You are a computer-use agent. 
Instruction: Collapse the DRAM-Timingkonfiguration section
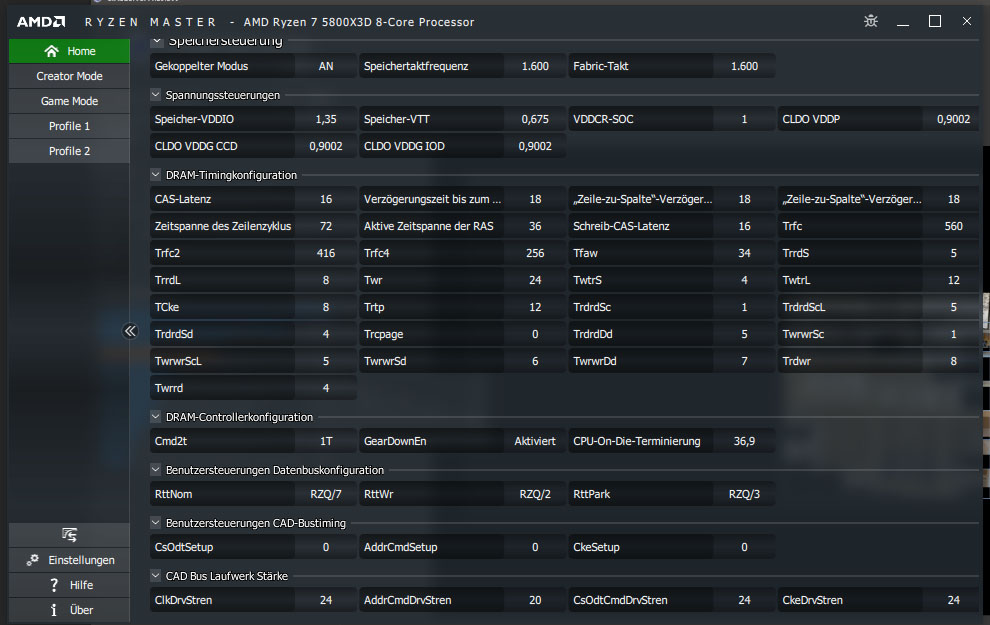pyautogui.click(x=156, y=174)
